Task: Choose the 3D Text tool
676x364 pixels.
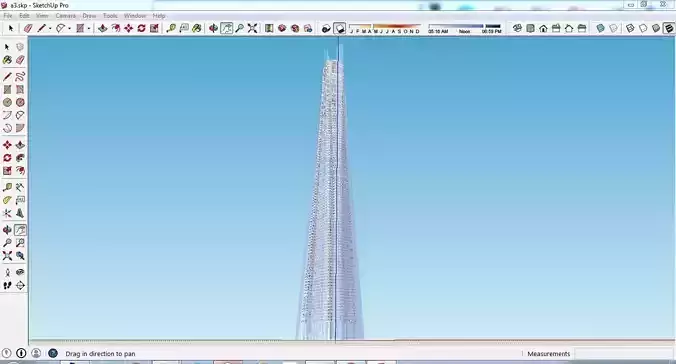Action: click(x=20, y=213)
